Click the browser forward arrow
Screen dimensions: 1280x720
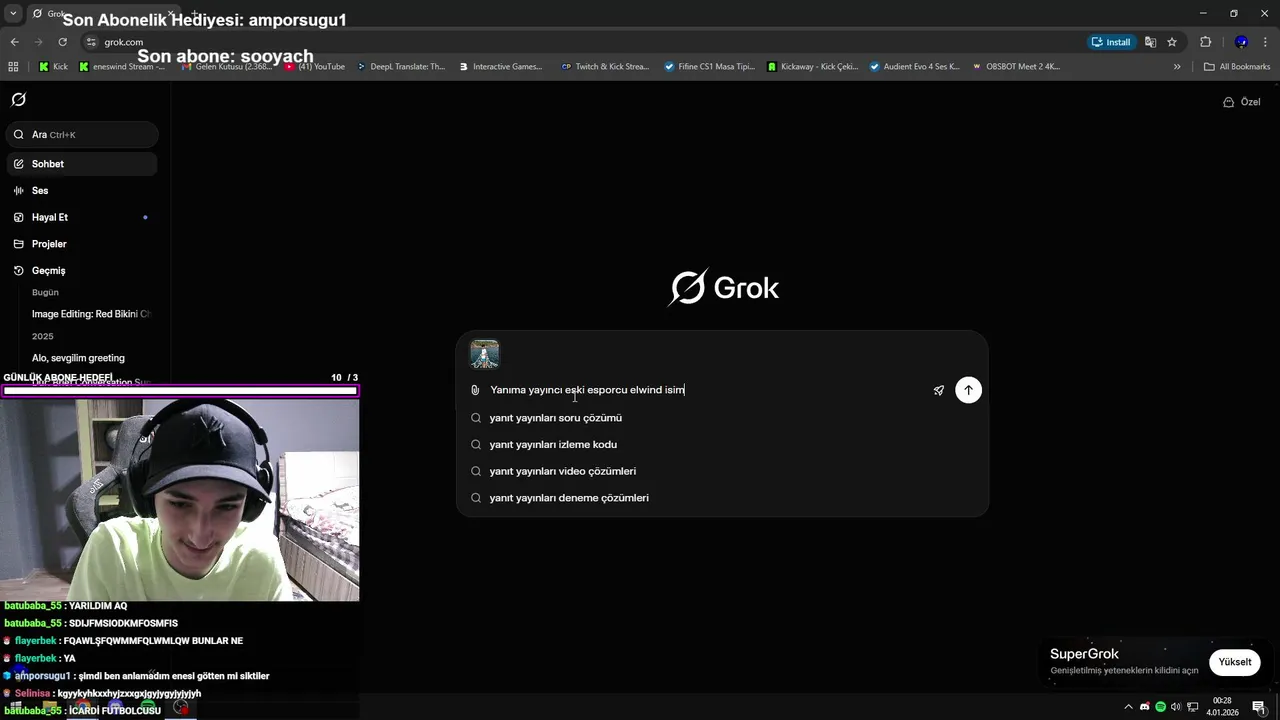click(x=38, y=42)
